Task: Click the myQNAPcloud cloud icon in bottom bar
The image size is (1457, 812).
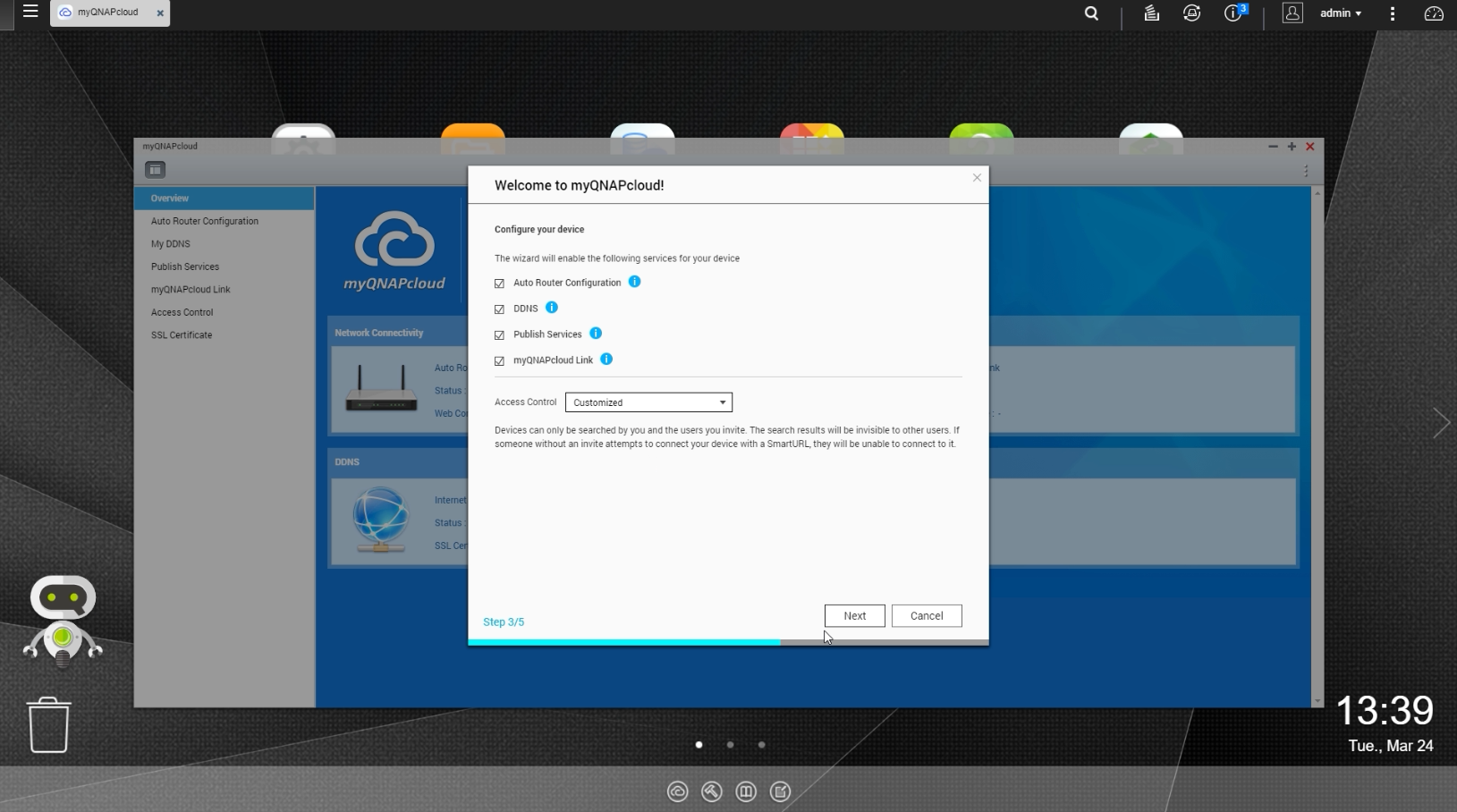Action: [x=677, y=791]
